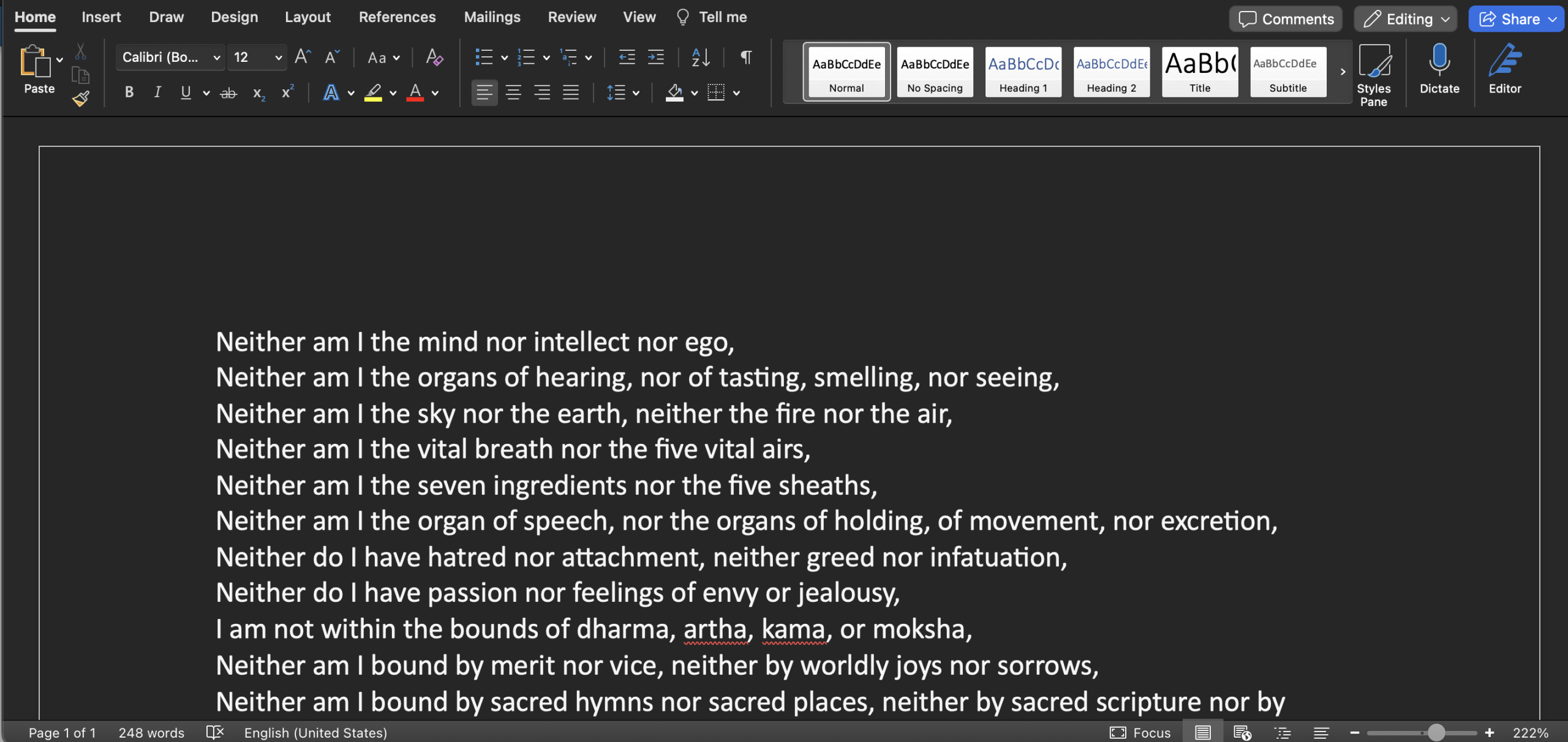
Task: Apply paragraph shading bucket
Action: [x=674, y=92]
